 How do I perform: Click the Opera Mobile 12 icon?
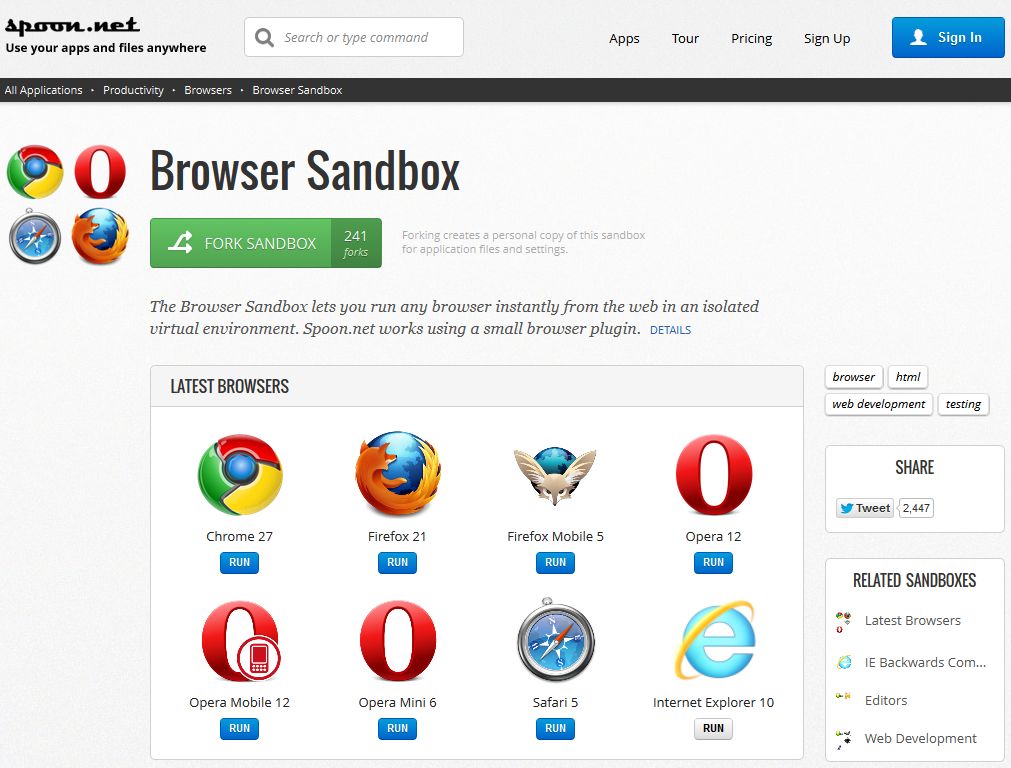click(x=240, y=641)
